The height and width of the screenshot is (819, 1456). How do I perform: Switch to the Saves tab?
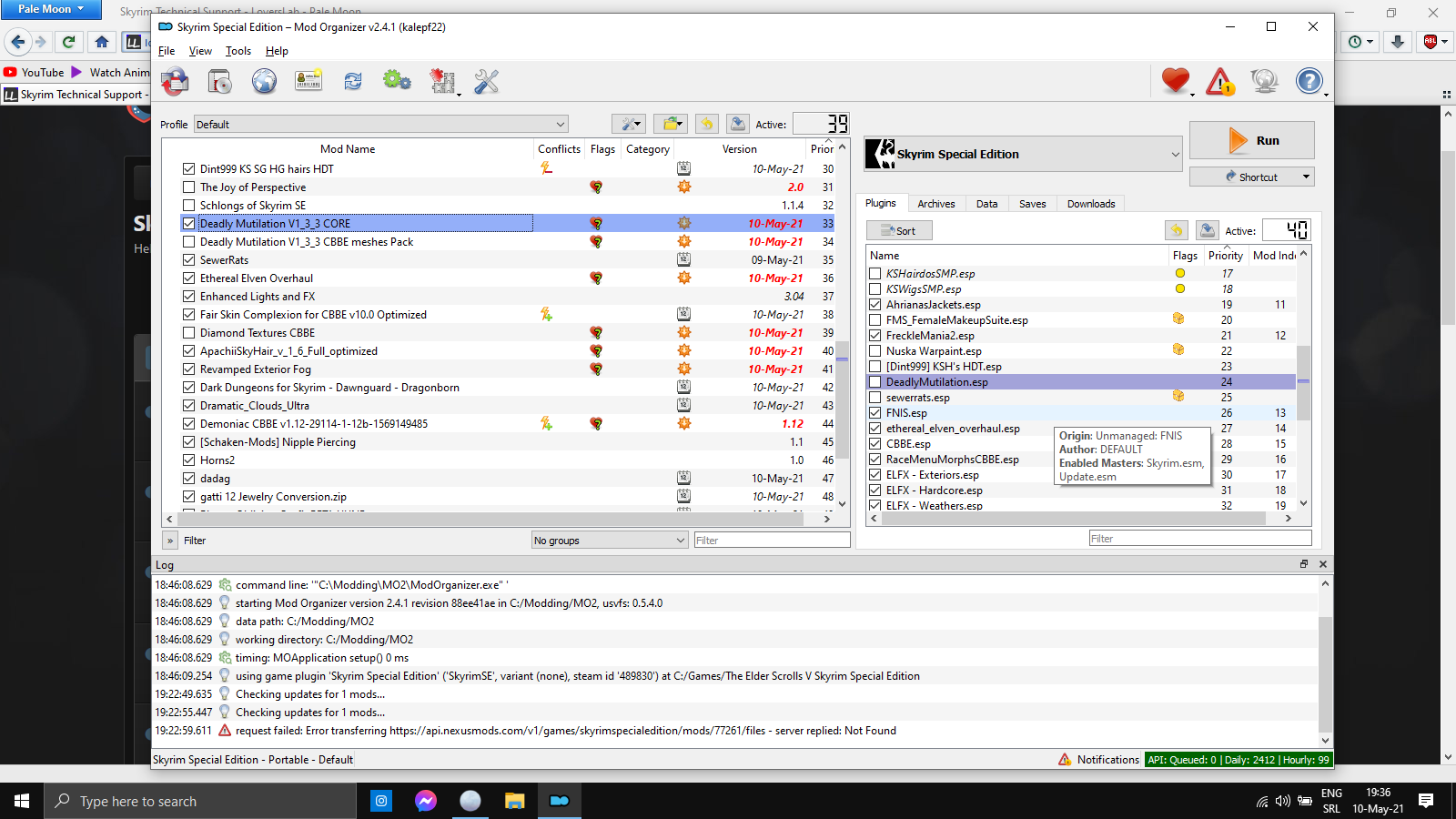1032,204
